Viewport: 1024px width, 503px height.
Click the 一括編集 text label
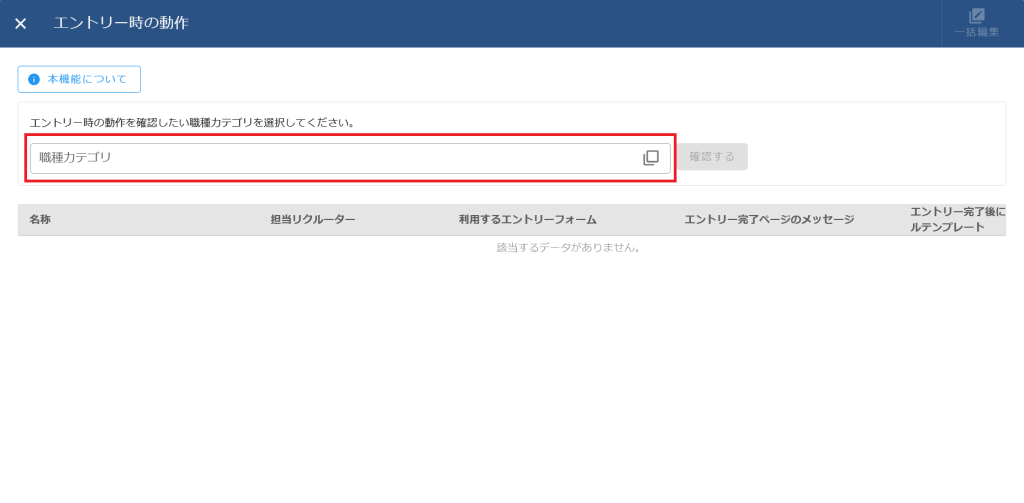[x=976, y=33]
